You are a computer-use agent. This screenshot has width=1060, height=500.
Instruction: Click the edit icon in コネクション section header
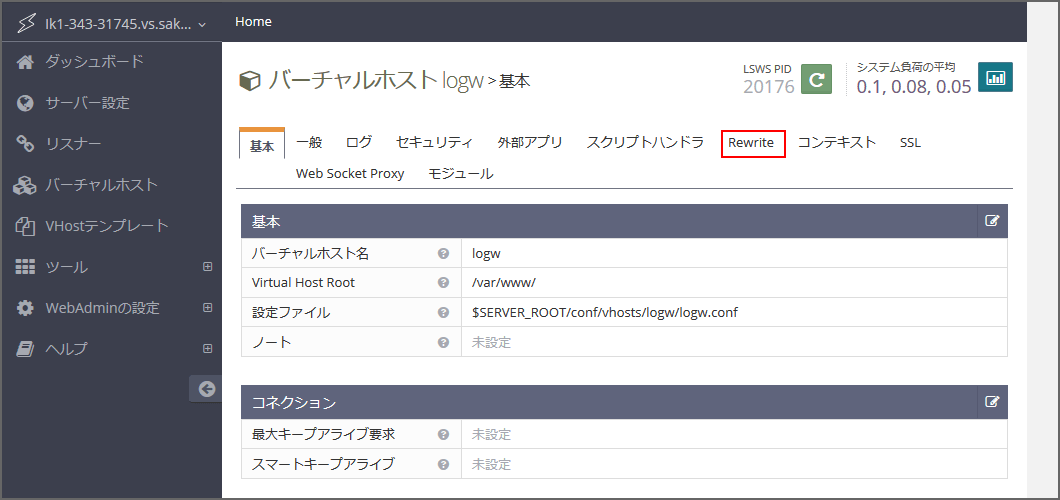click(992, 402)
